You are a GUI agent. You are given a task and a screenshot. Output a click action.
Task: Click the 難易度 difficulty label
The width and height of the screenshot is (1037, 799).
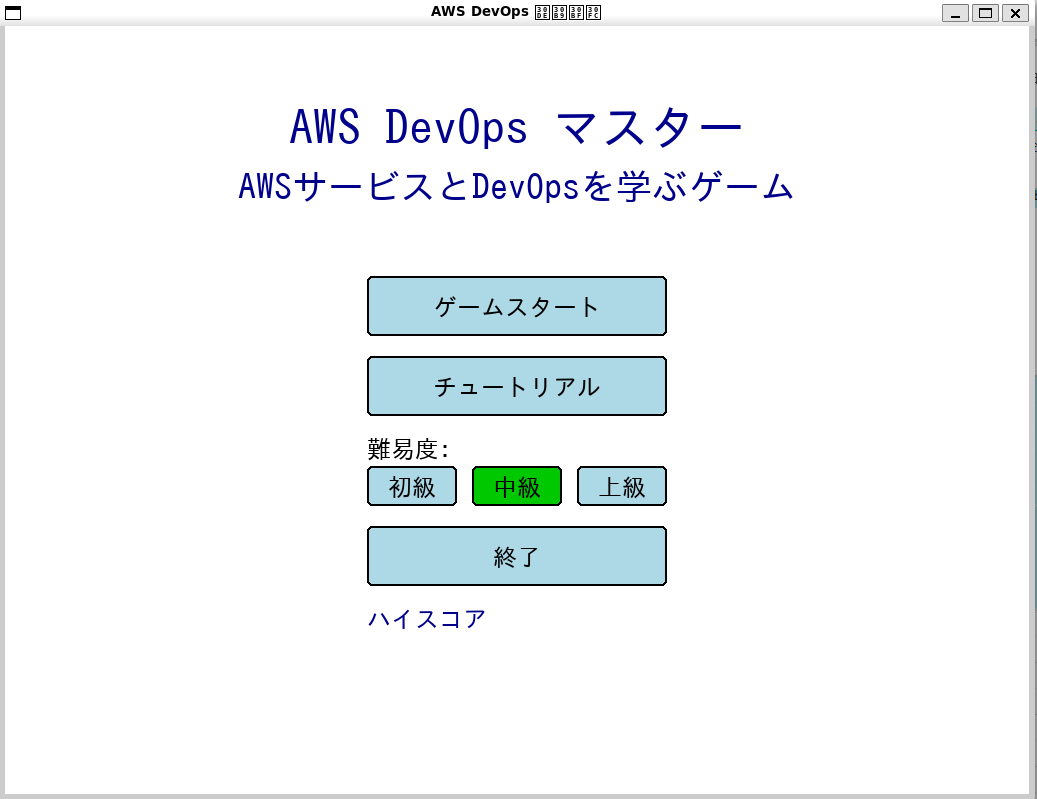tap(408, 450)
